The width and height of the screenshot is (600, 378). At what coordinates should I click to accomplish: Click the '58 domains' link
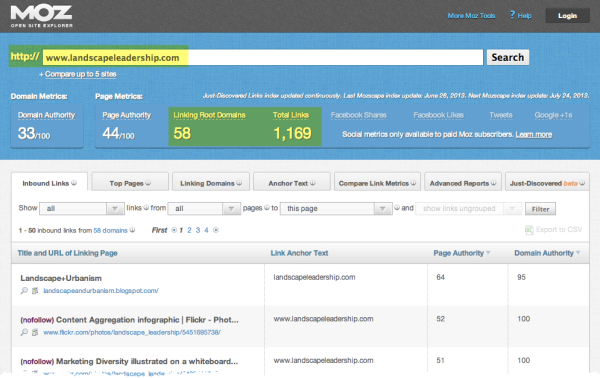click(110, 230)
